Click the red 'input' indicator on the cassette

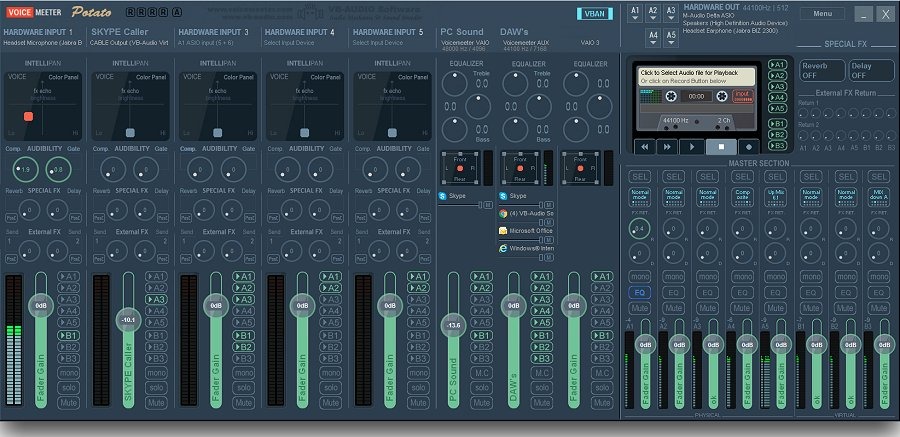742,96
